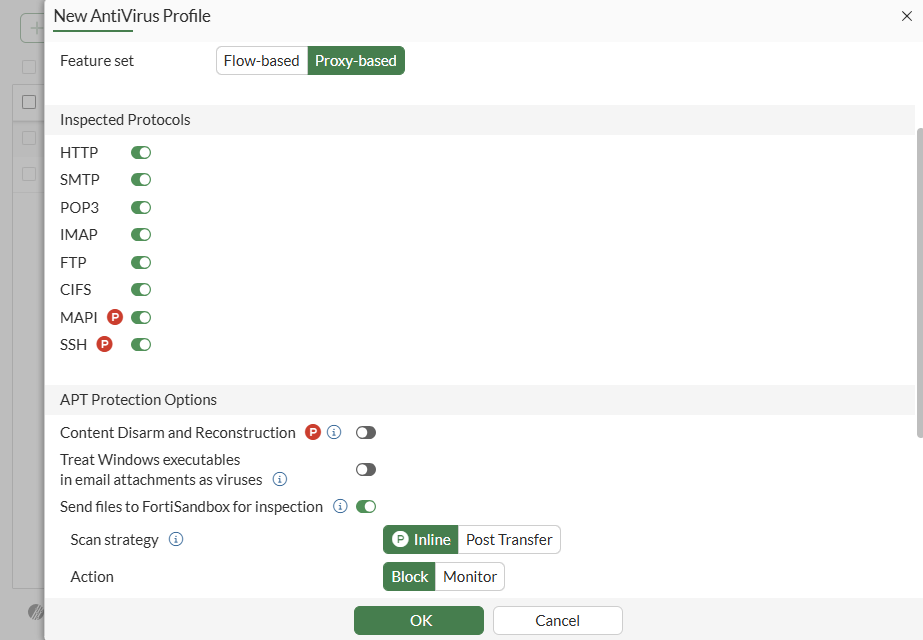Disable sending files to FortiSandbox

(x=366, y=507)
